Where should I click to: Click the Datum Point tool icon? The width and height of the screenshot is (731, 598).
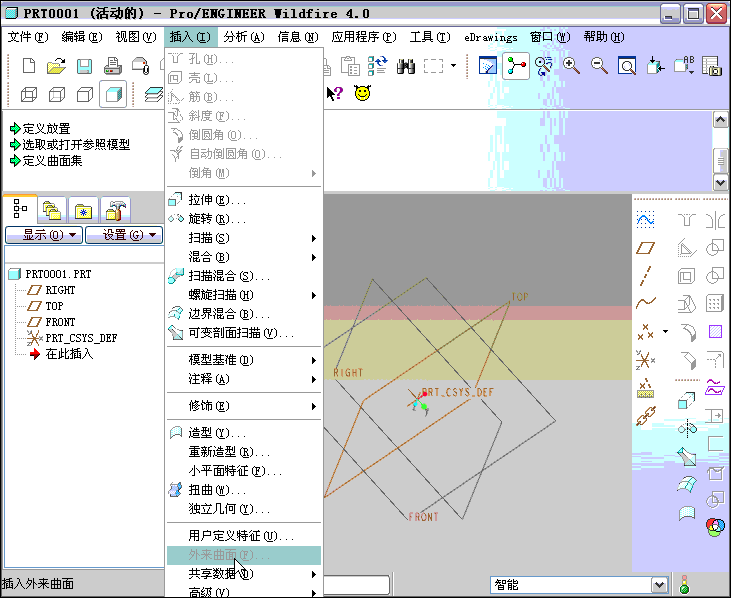click(646, 331)
